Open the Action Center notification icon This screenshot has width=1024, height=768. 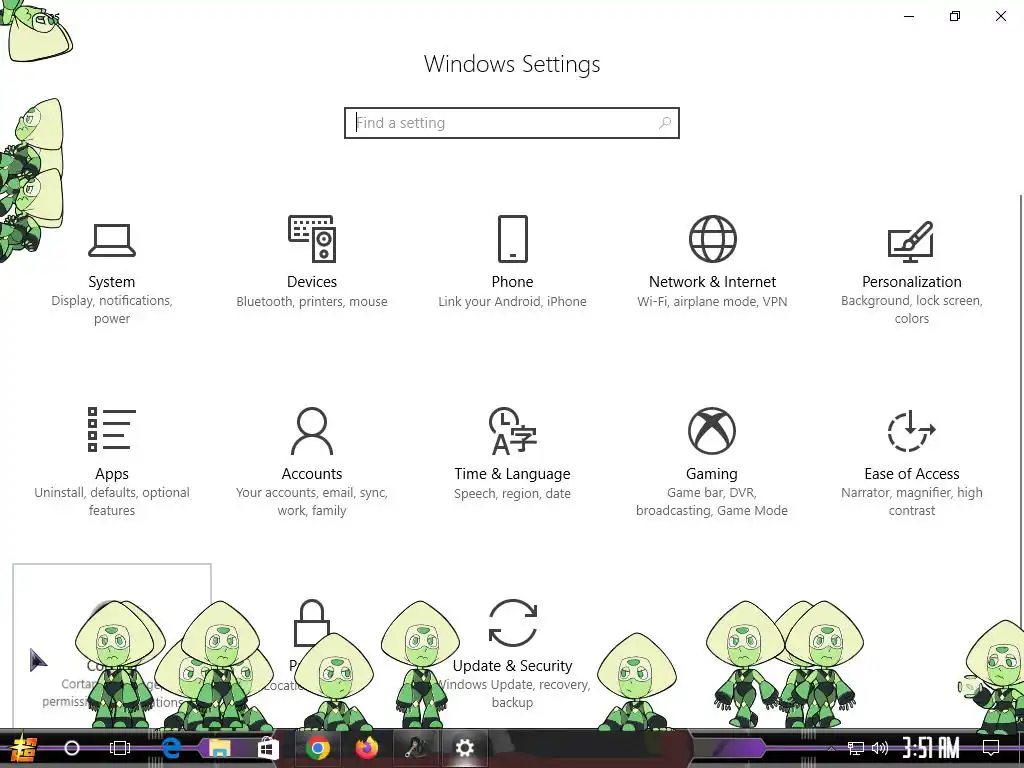[991, 748]
